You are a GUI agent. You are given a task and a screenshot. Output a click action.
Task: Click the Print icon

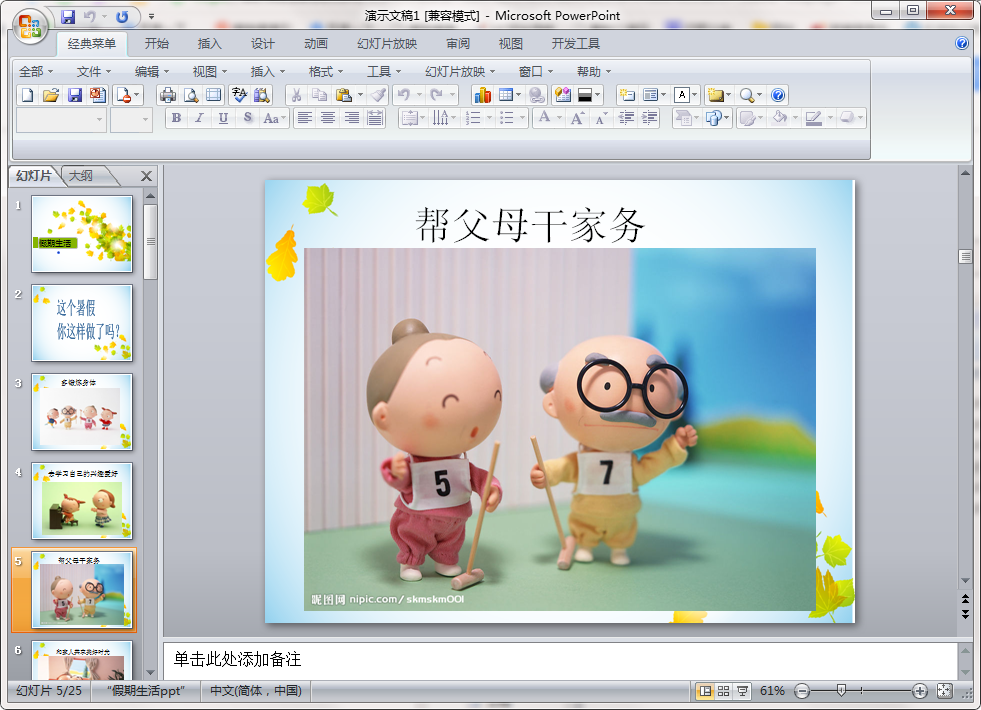tap(168, 95)
